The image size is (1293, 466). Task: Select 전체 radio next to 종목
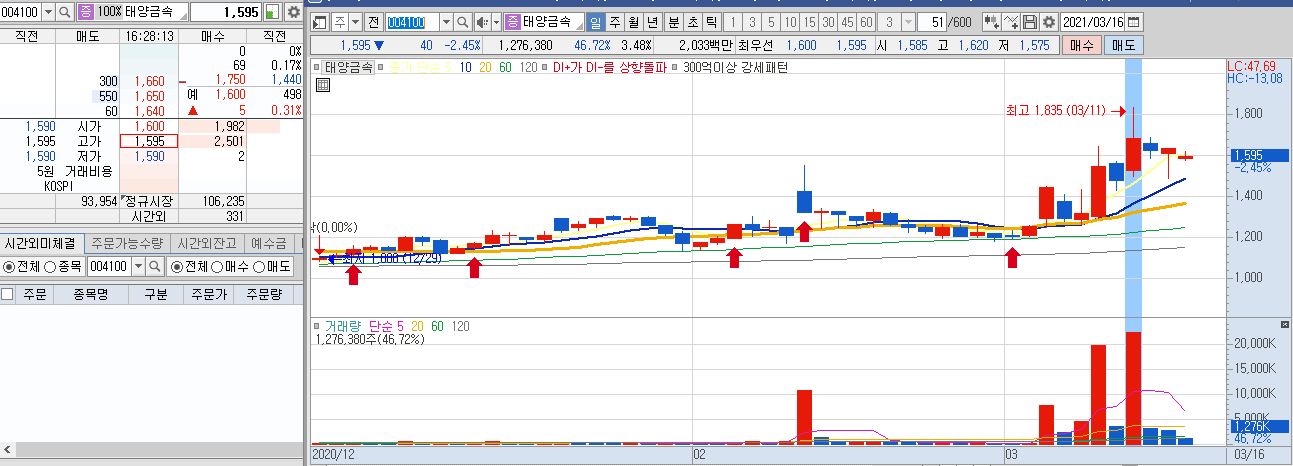tap(8, 267)
